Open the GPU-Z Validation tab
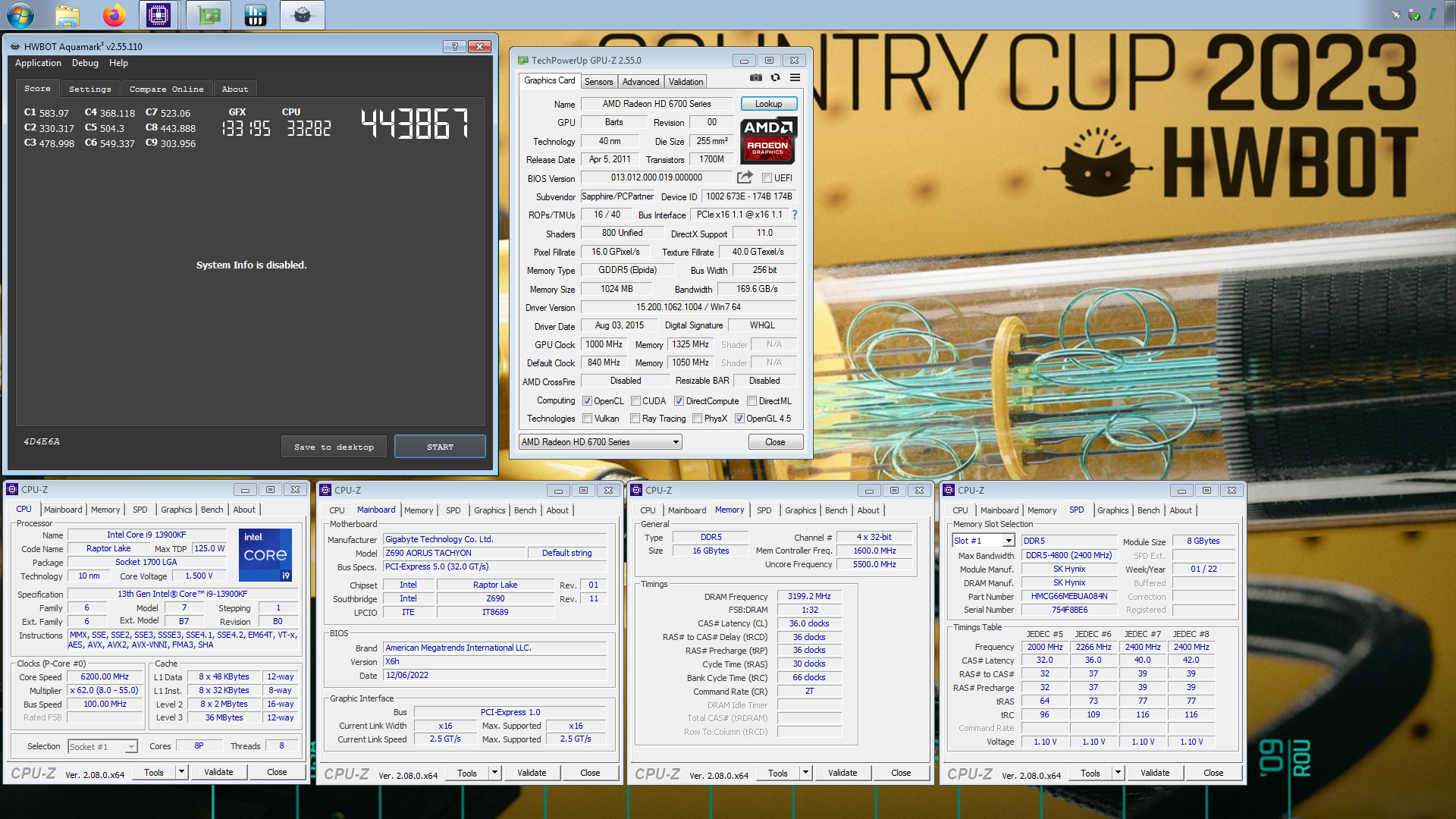This screenshot has width=1456, height=819. click(x=686, y=81)
